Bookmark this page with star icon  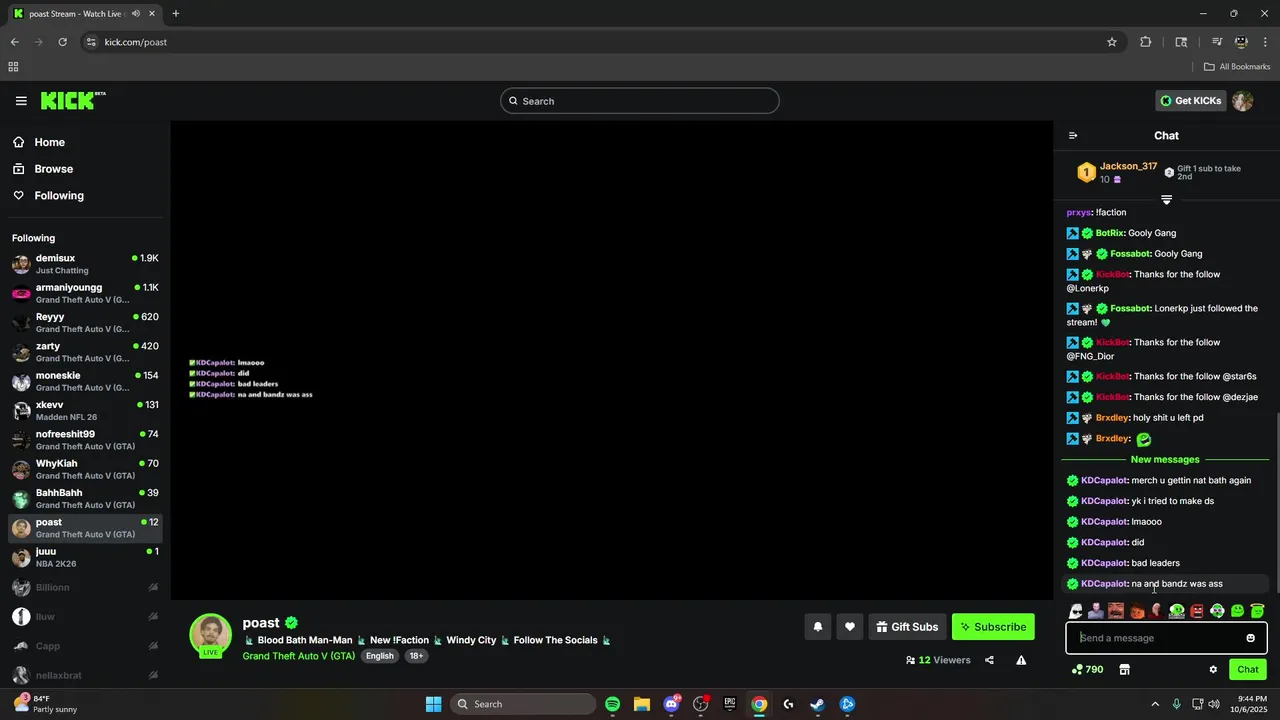coord(1111,42)
